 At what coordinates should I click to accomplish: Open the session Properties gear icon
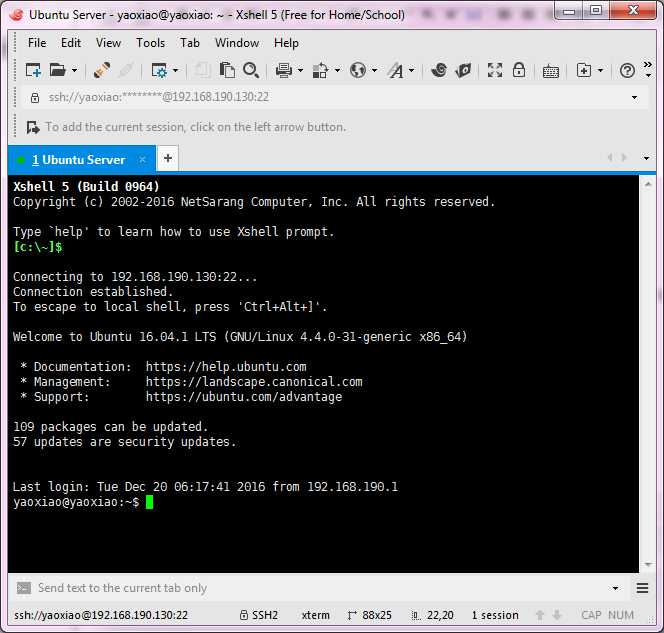point(159,70)
